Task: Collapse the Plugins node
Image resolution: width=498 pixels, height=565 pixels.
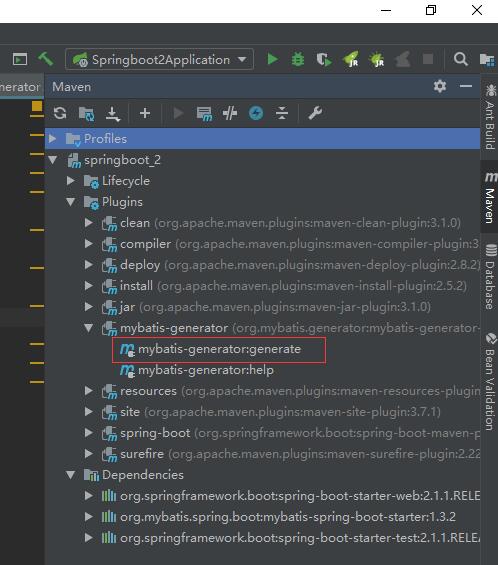Action: point(71,202)
